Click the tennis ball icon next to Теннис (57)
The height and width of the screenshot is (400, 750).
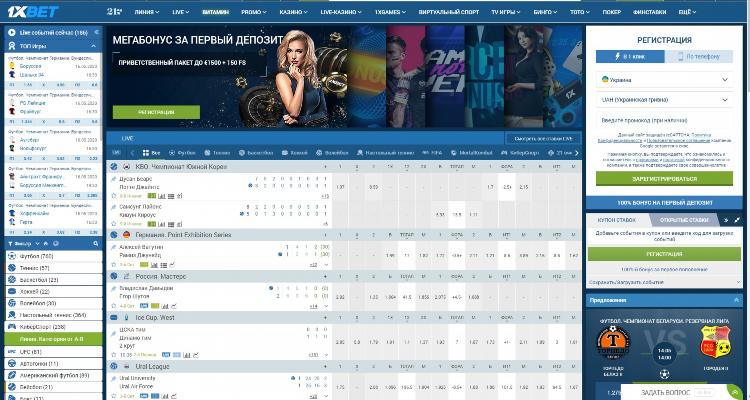(12, 268)
